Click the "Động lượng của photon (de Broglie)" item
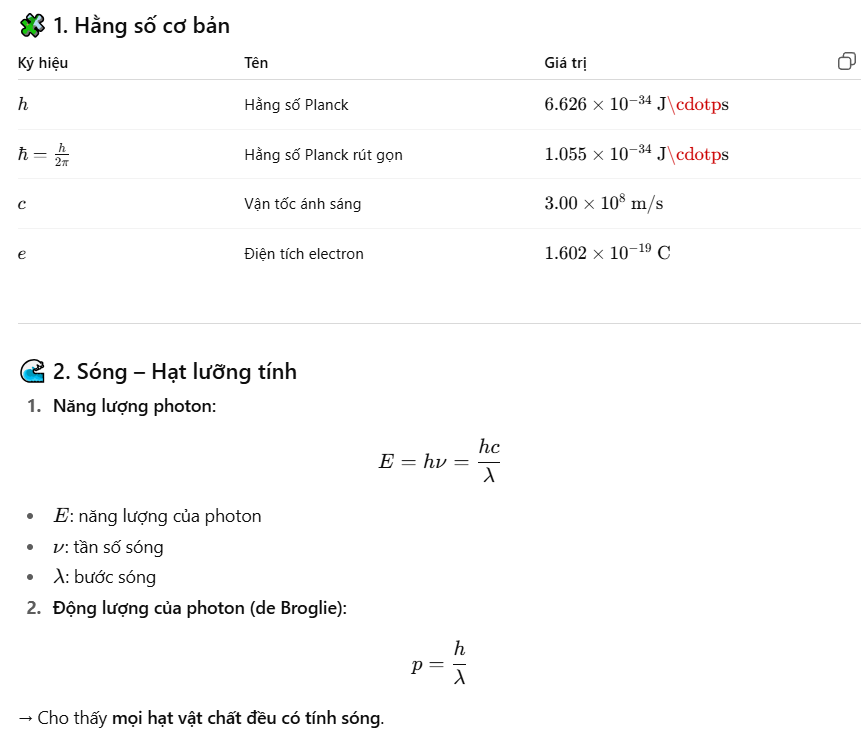This screenshot has width=861, height=733. click(x=199, y=607)
